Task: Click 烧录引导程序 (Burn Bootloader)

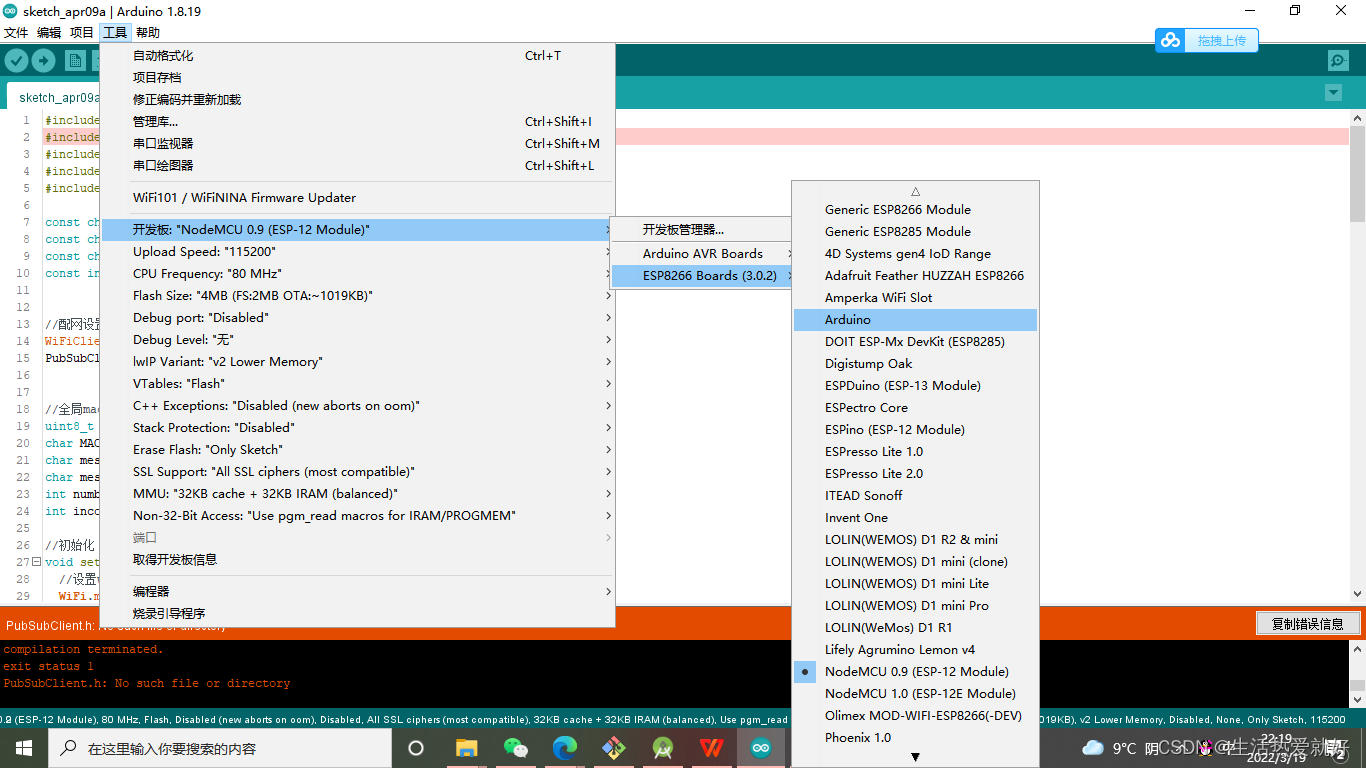Action: click(357, 613)
